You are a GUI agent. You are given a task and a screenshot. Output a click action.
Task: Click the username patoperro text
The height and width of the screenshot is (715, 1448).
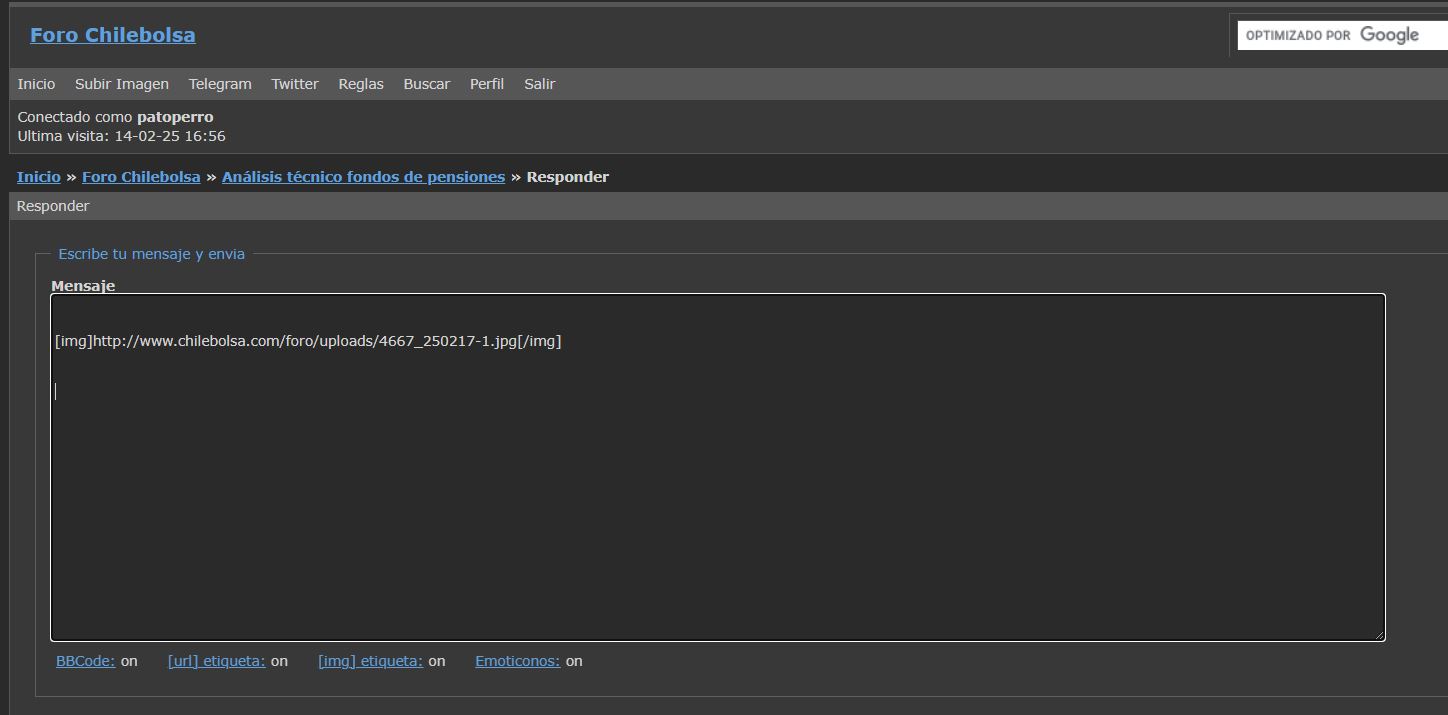[x=175, y=117]
